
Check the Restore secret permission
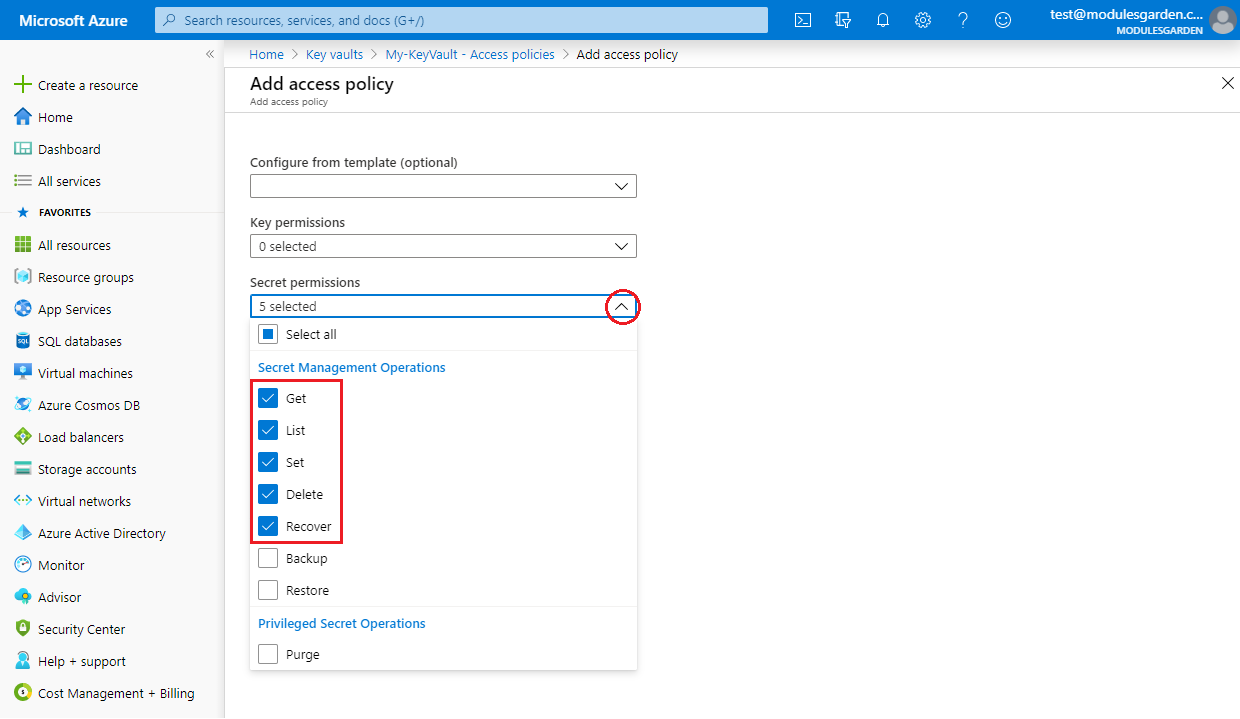click(x=268, y=590)
